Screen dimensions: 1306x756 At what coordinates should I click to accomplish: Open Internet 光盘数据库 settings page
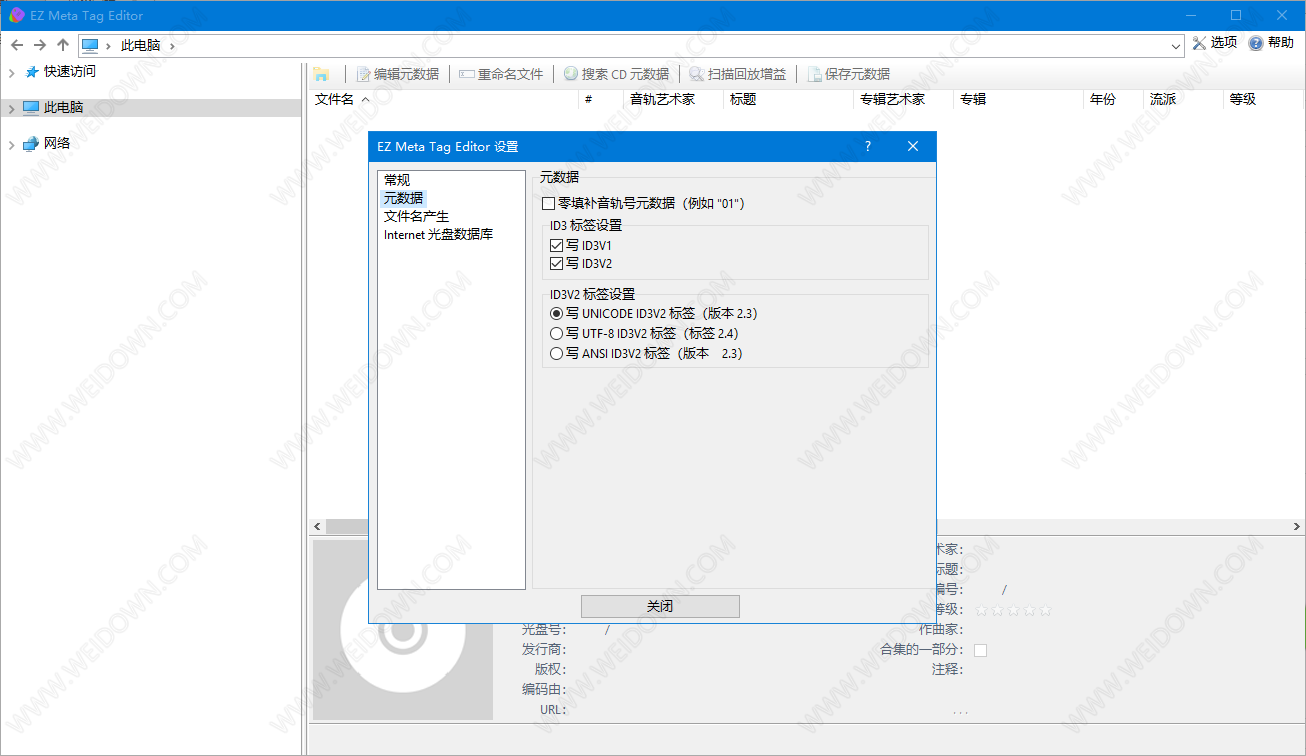point(438,235)
